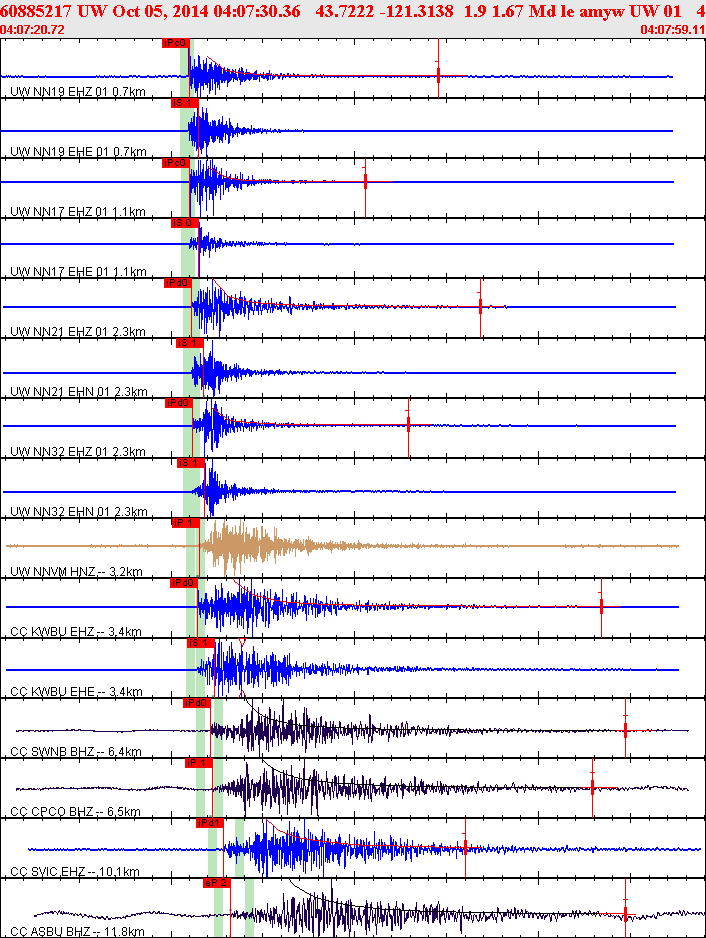Click the coda end marker on NN19 EHZ trace

439,75
